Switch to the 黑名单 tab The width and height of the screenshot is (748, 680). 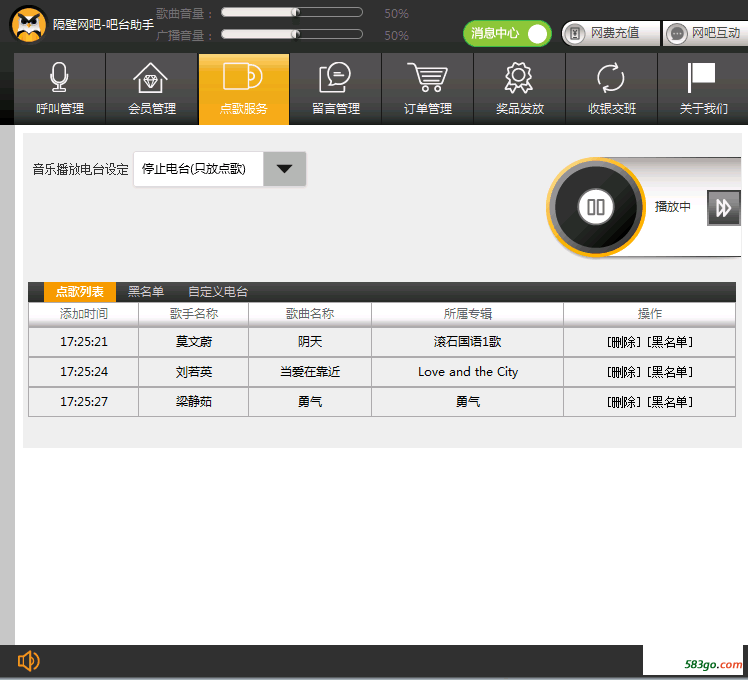(145, 292)
